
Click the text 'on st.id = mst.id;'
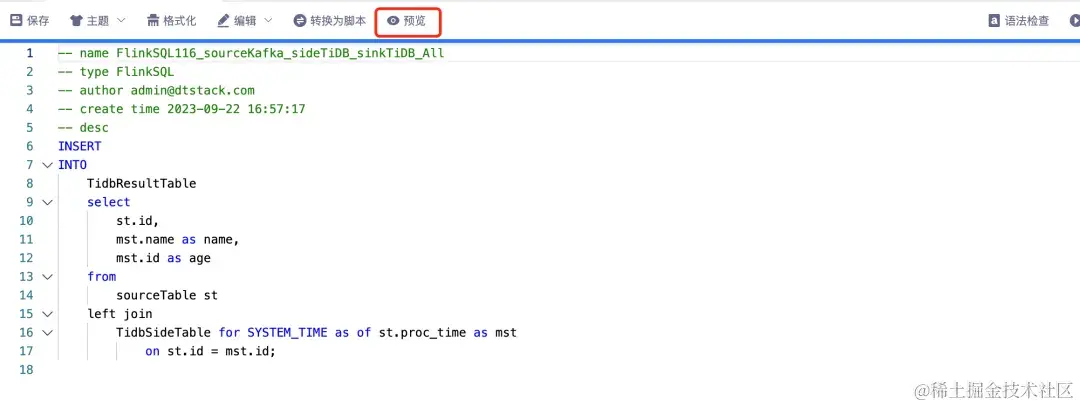click(210, 351)
